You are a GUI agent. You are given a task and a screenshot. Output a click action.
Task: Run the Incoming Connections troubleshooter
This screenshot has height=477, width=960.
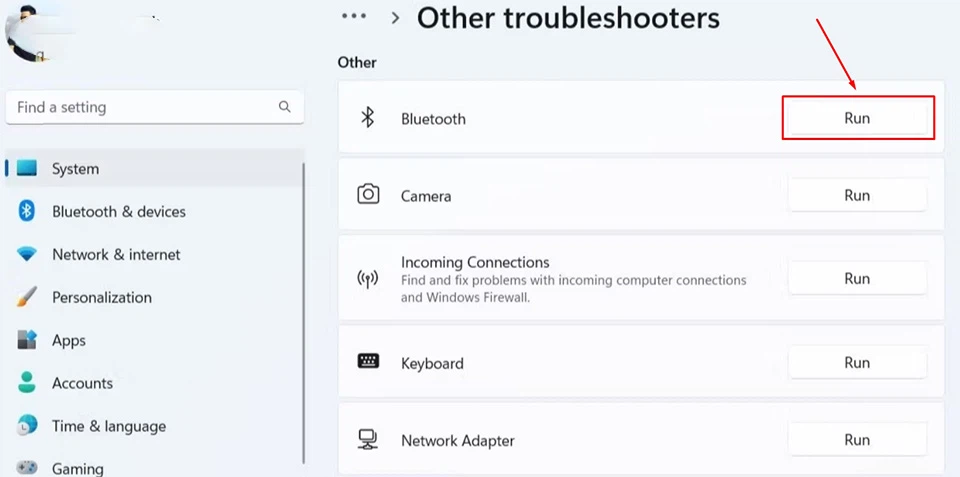pyautogui.click(x=857, y=279)
